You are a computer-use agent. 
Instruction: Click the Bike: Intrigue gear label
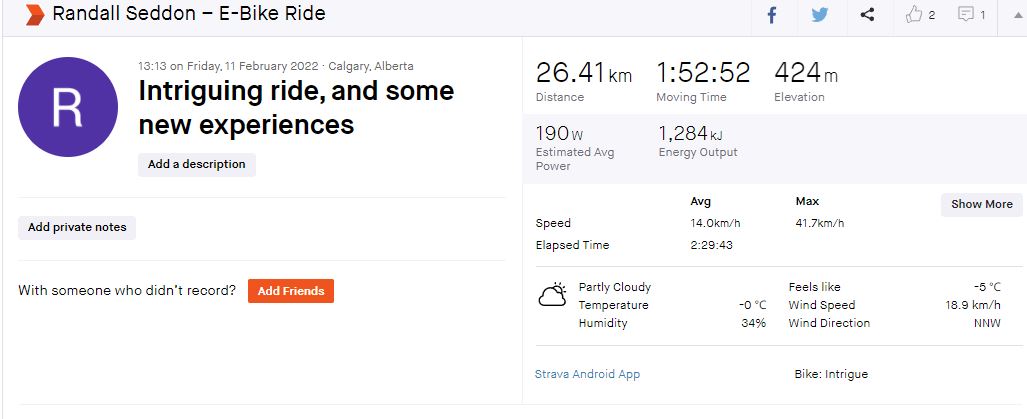pyautogui.click(x=830, y=374)
